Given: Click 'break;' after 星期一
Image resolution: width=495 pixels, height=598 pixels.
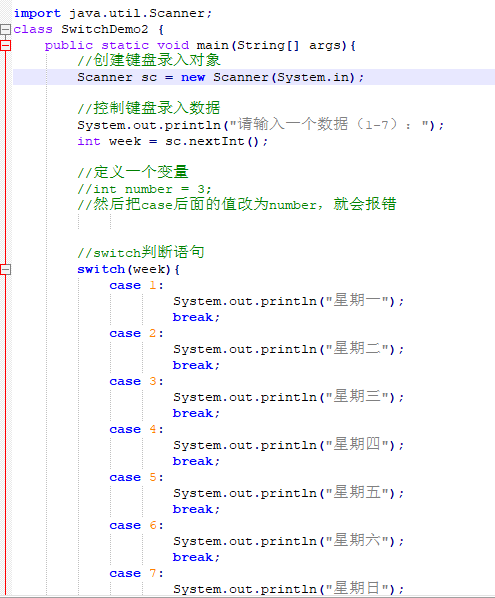Looking at the screenshot, I should [x=196, y=317].
